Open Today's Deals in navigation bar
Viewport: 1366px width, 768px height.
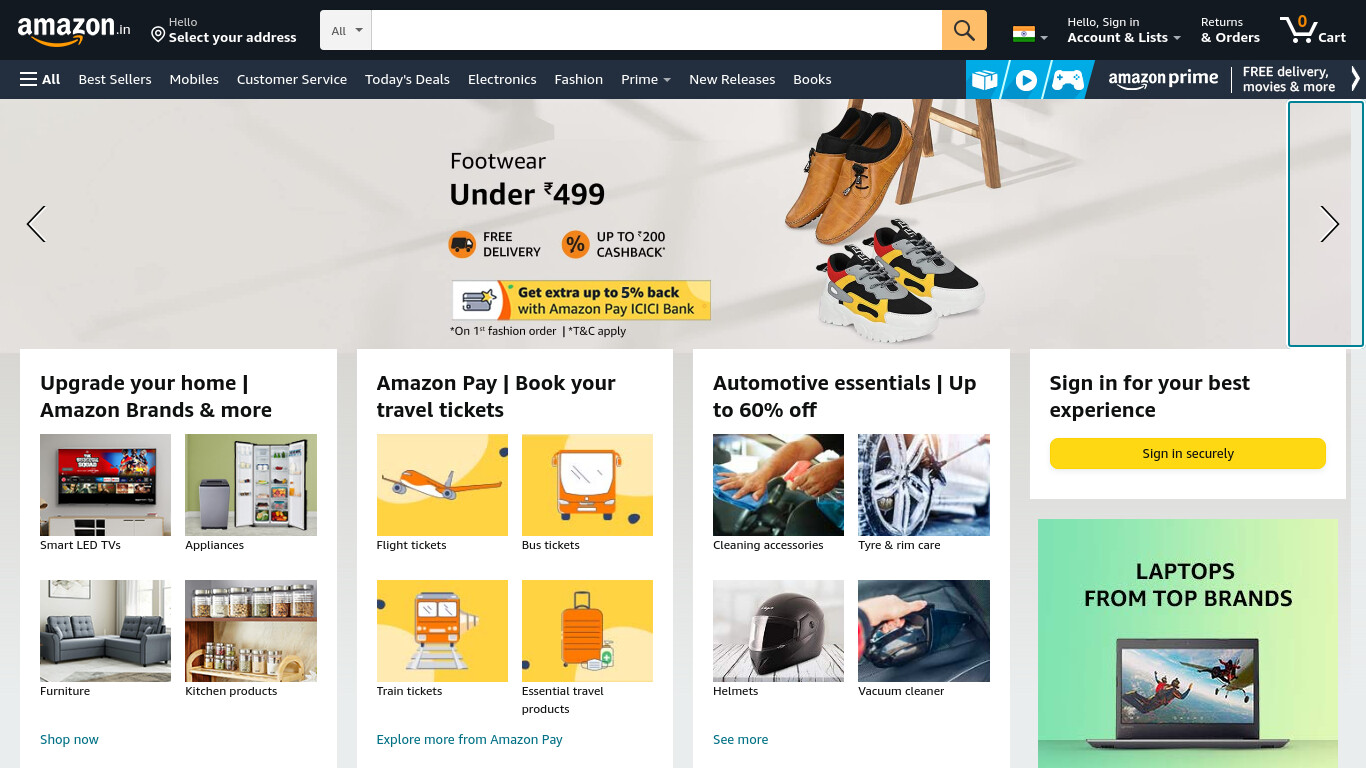coord(407,79)
